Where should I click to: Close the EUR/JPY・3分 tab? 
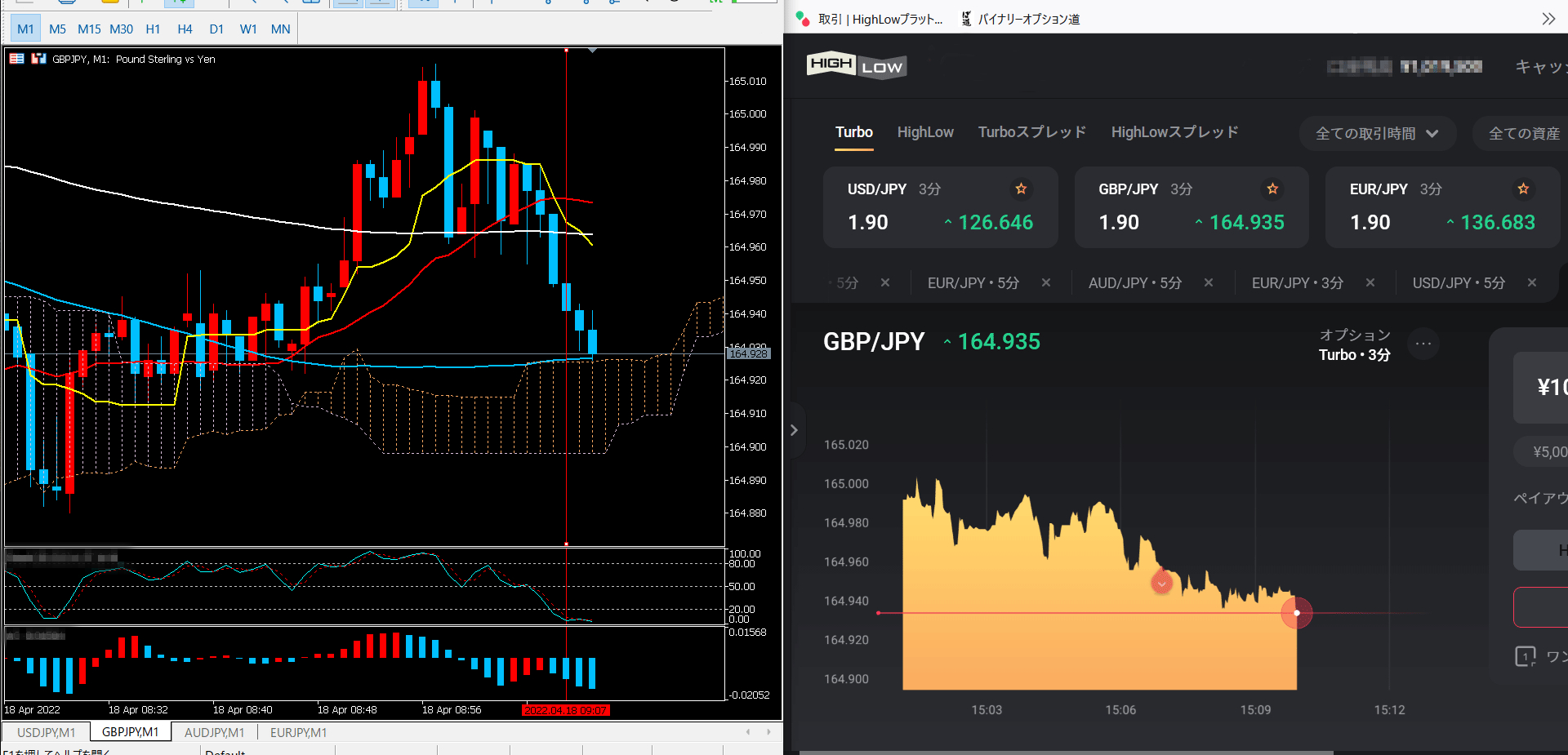[x=1370, y=282]
